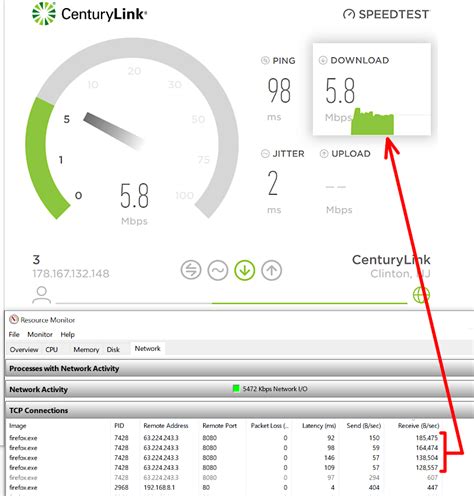
Task: Select the firefox.exe row with PID 2968
Action: [224, 487]
